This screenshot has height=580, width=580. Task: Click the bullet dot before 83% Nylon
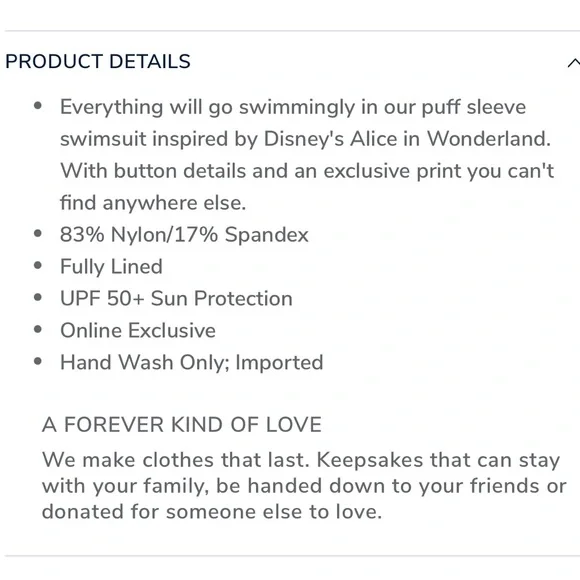[x=38, y=233]
